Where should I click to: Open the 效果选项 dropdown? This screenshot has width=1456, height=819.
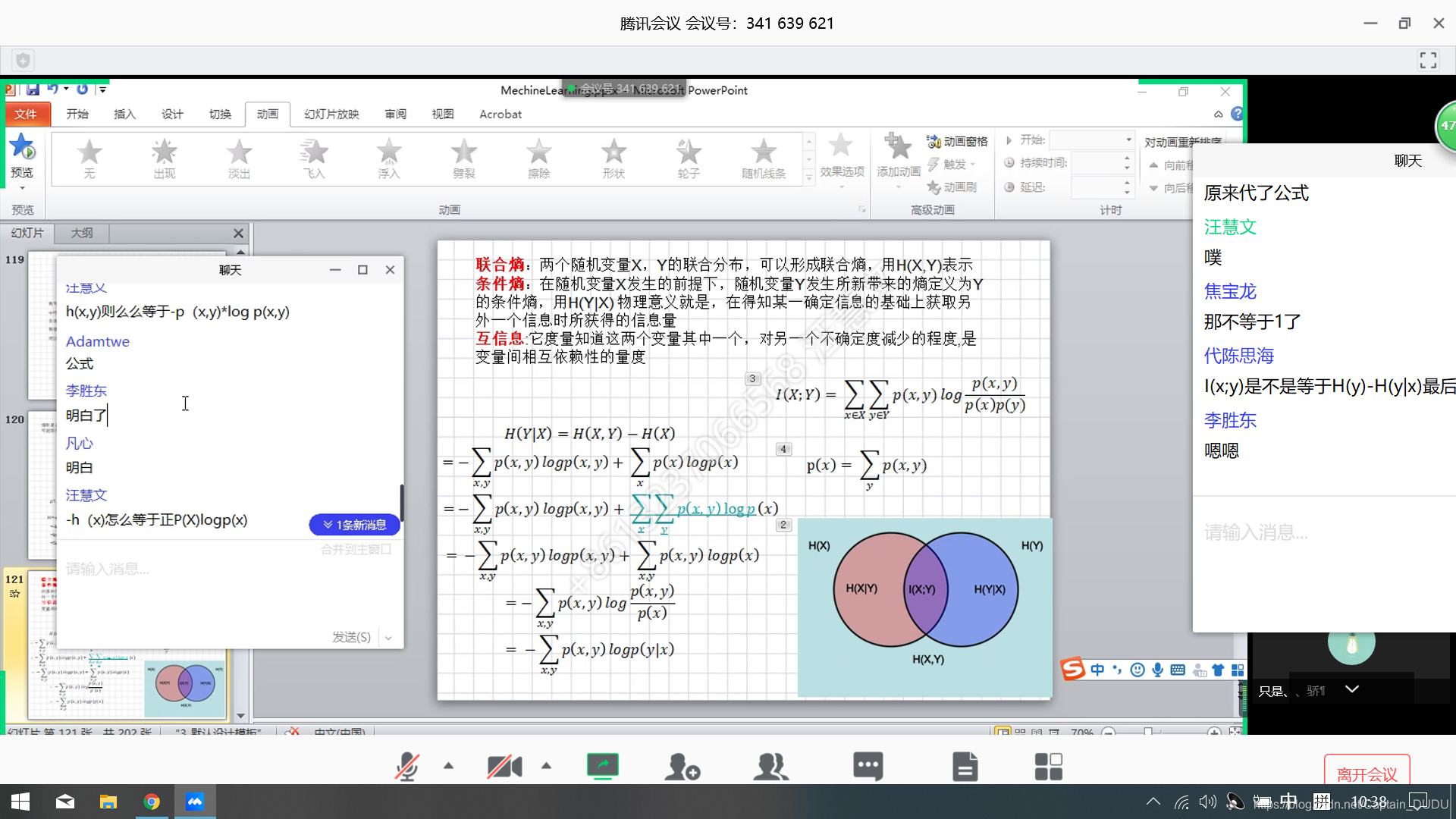[842, 161]
